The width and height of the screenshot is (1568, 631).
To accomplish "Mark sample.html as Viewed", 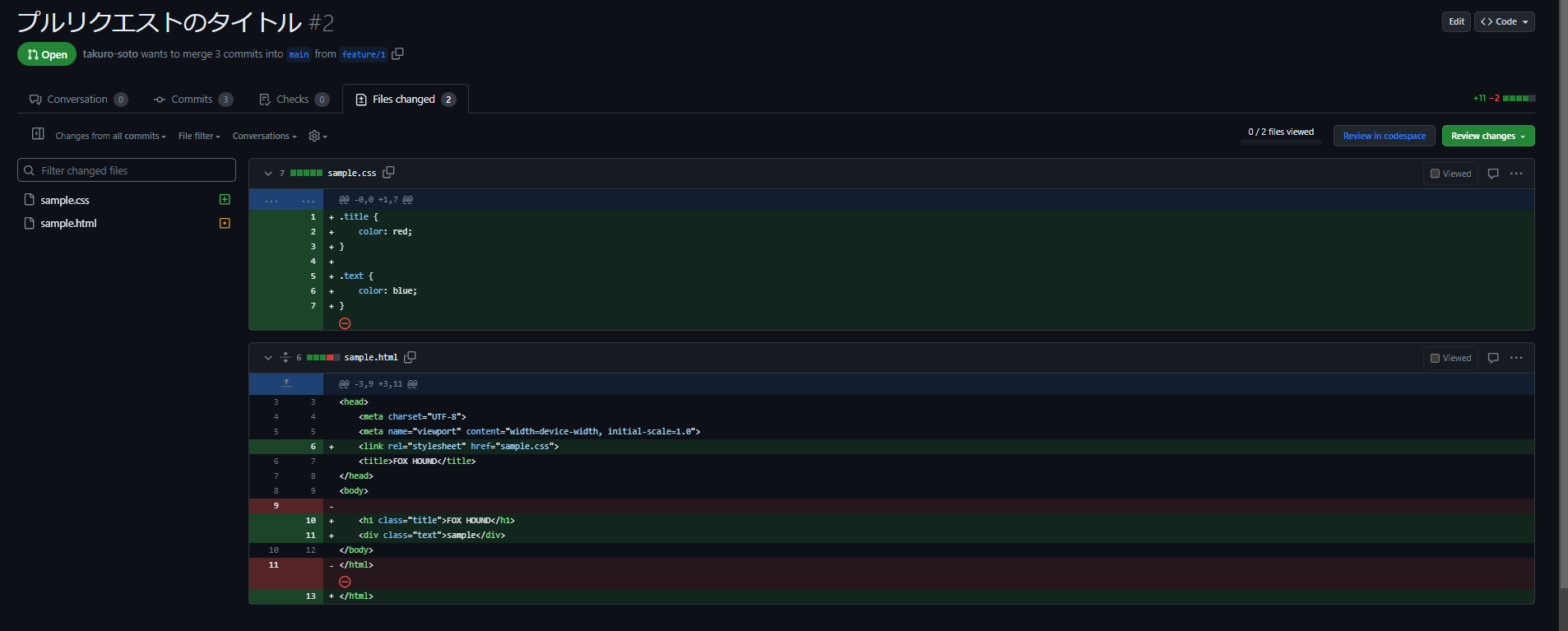I will (x=1451, y=358).
